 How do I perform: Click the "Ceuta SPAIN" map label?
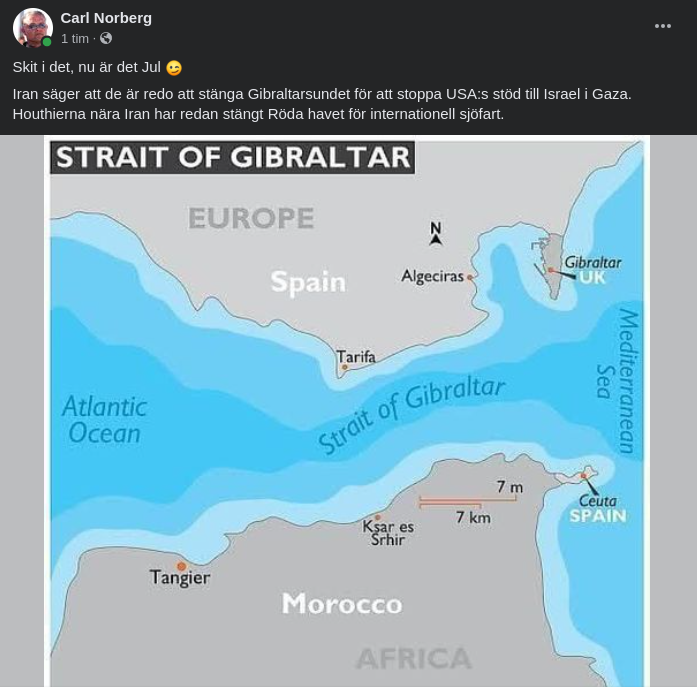pyautogui.click(x=598, y=508)
